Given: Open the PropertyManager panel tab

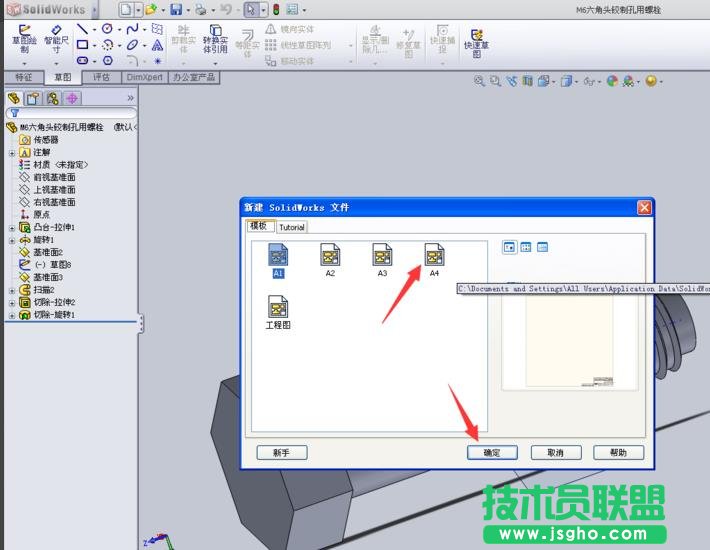Looking at the screenshot, I should (33, 98).
